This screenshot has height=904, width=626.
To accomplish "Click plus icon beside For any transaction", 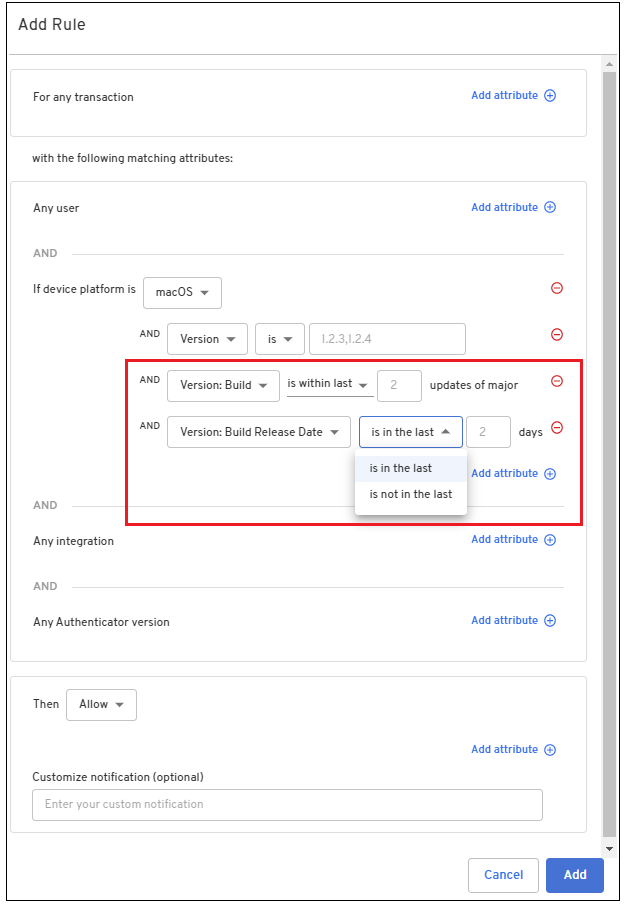I will pos(550,96).
